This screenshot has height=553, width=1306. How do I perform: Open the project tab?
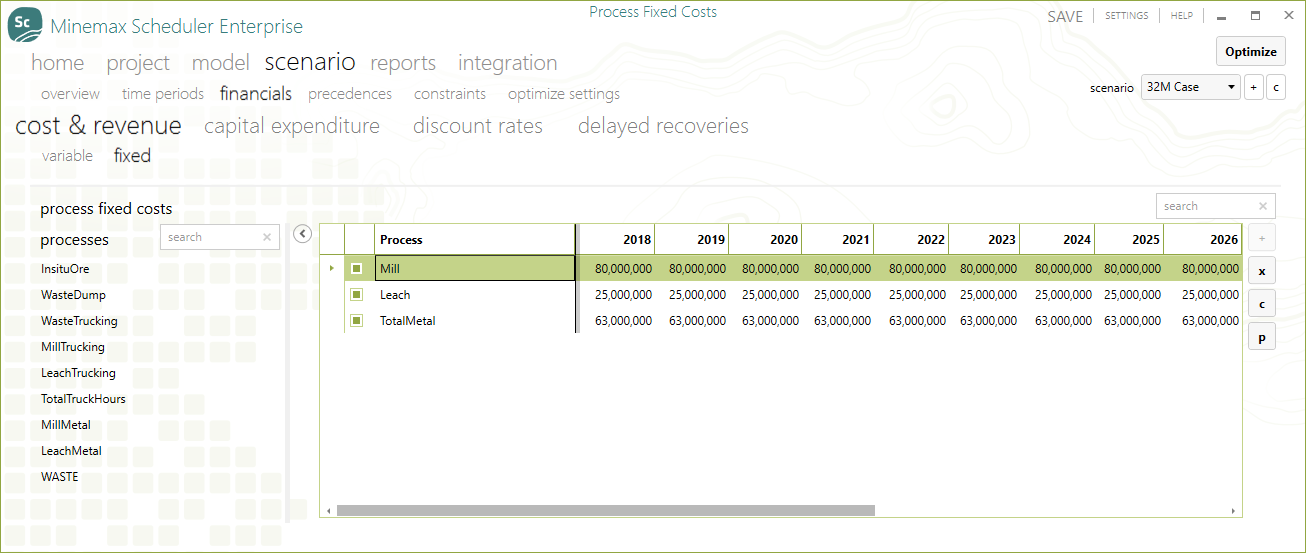(x=138, y=62)
